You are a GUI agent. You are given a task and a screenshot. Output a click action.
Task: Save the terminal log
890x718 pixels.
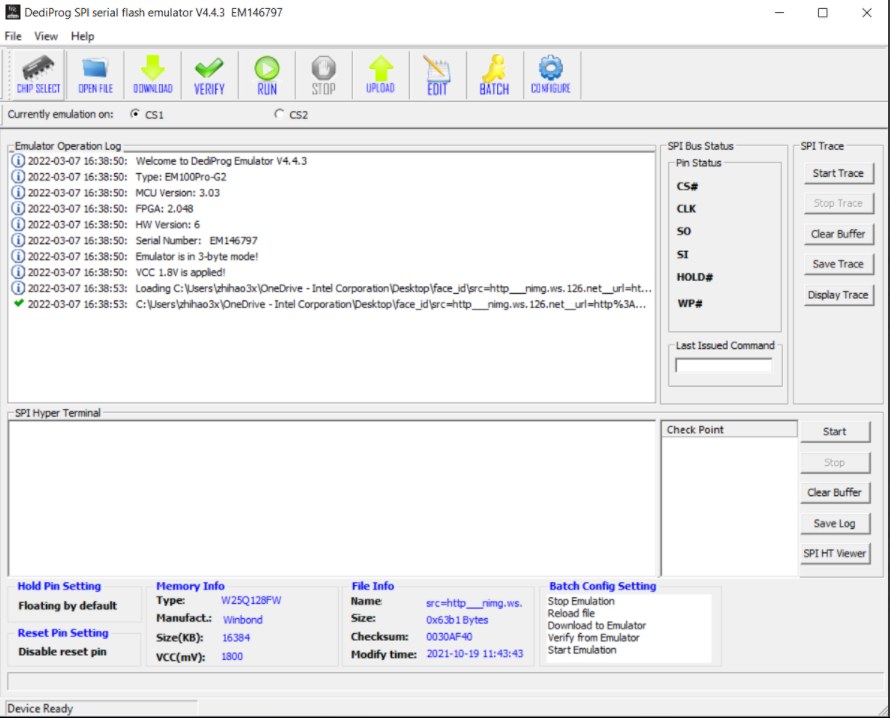click(x=836, y=523)
